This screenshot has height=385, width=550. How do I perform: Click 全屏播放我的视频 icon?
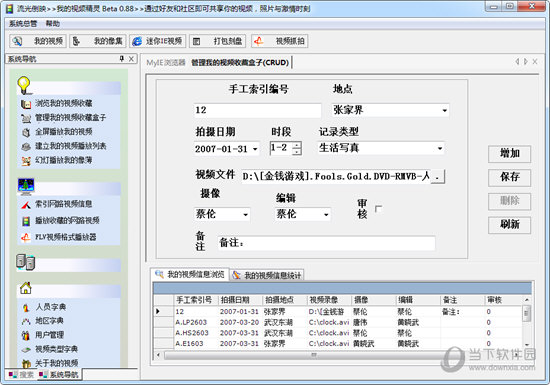click(x=26, y=132)
